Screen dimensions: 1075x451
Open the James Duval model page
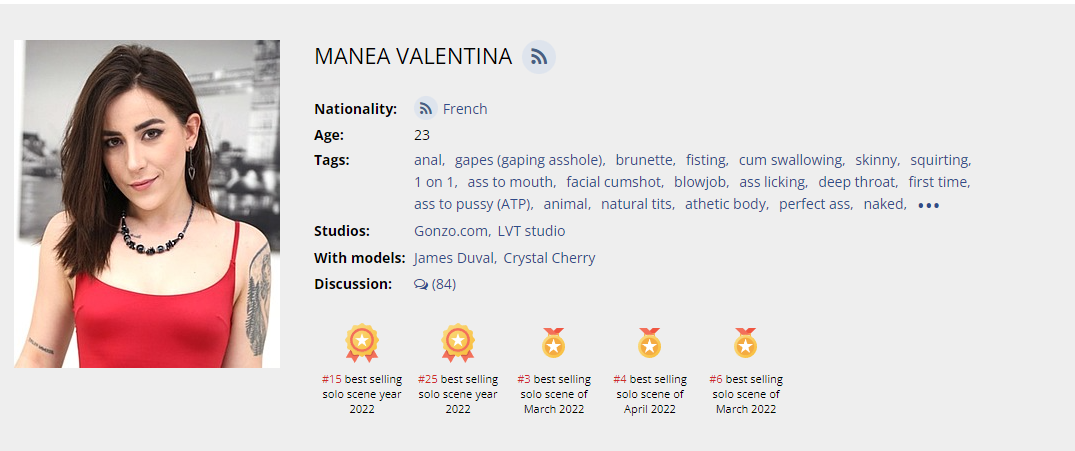pos(454,258)
